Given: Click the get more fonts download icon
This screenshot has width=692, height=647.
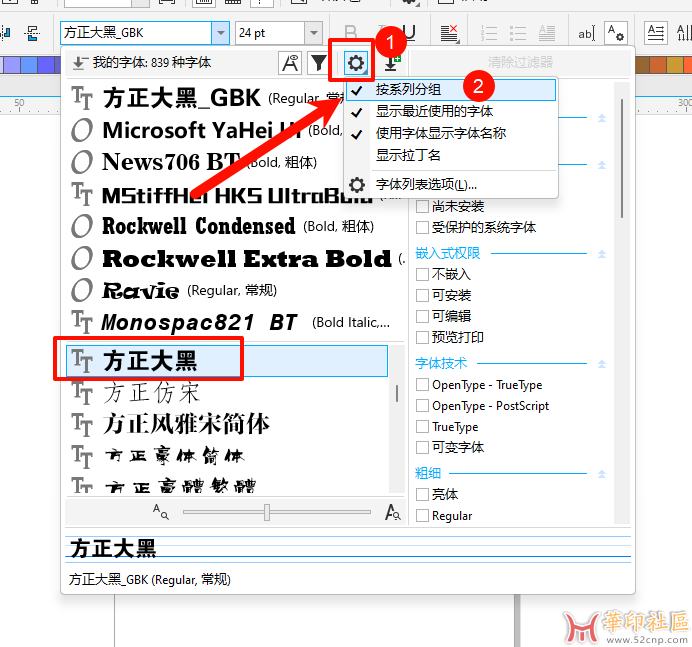Looking at the screenshot, I should [391, 63].
